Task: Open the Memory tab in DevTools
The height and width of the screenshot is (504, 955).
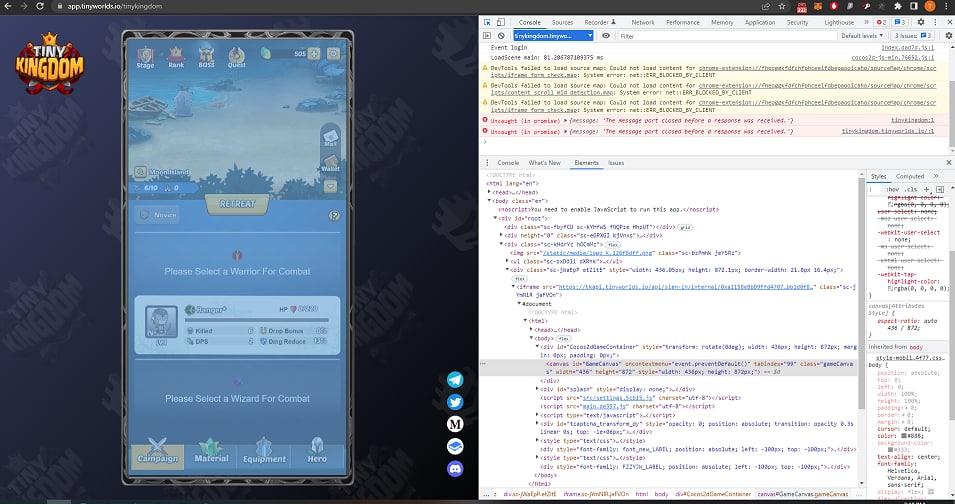Action: coord(722,23)
